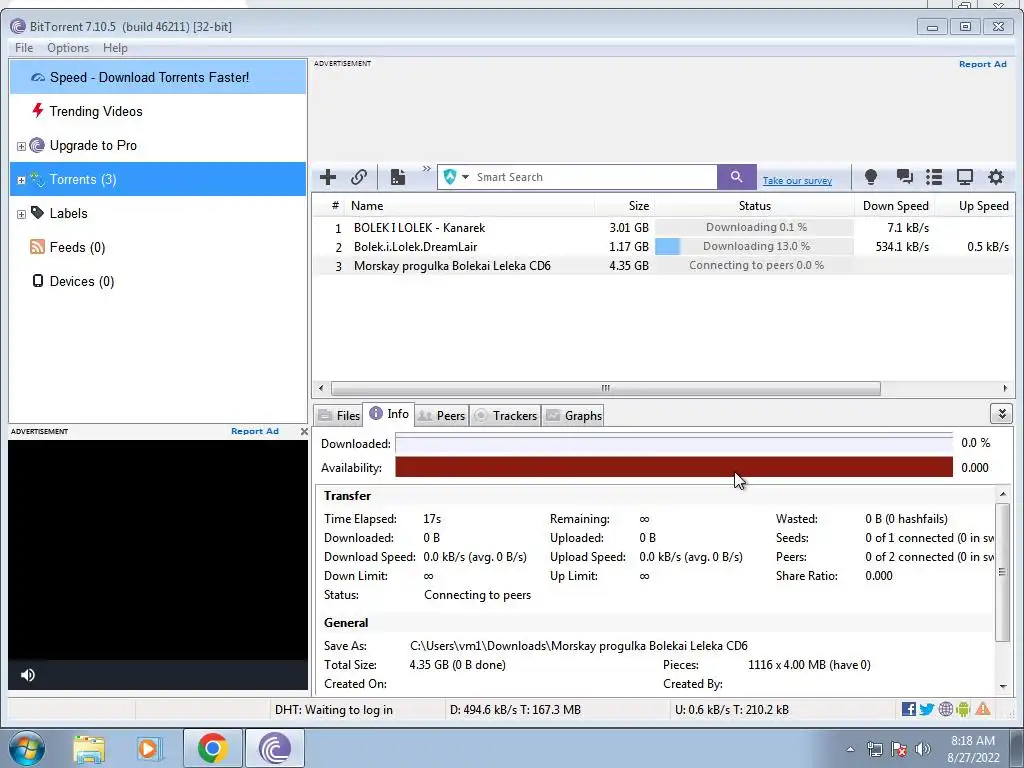Click Report Ad link on the sidebar advertisement

[x=255, y=431]
